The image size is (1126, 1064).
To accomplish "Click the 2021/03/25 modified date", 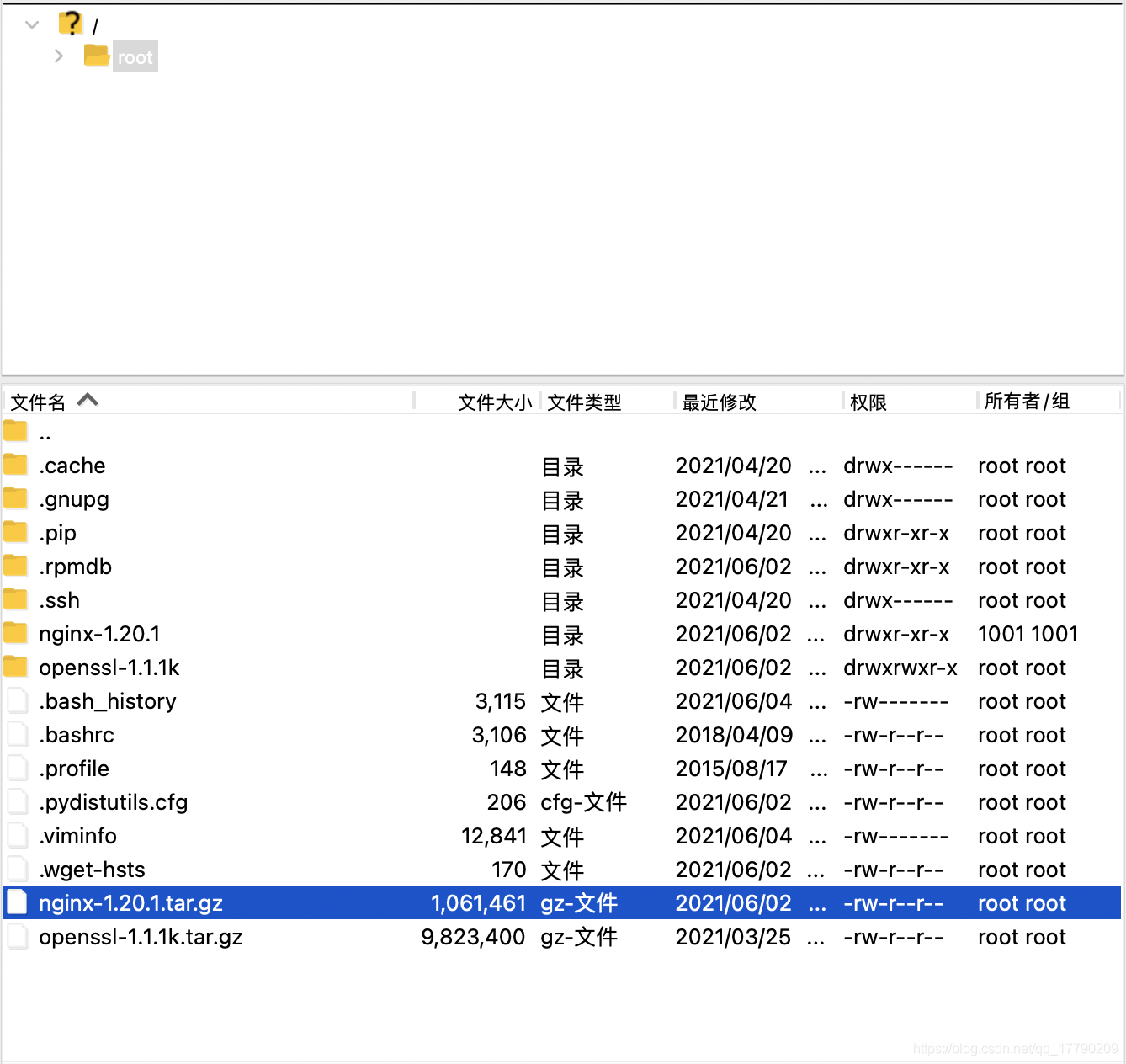I will click(x=733, y=937).
